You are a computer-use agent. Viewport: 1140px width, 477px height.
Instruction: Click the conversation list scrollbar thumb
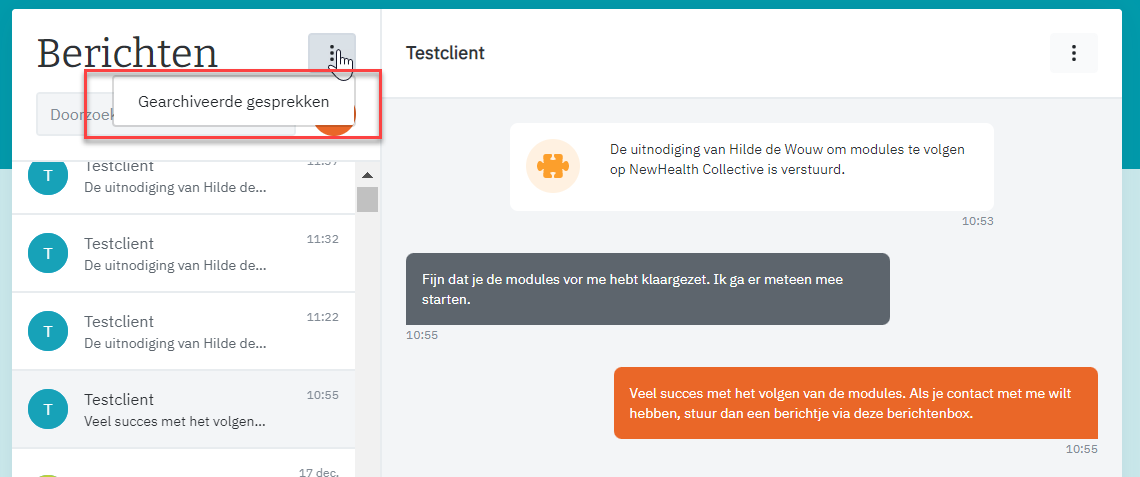point(367,199)
